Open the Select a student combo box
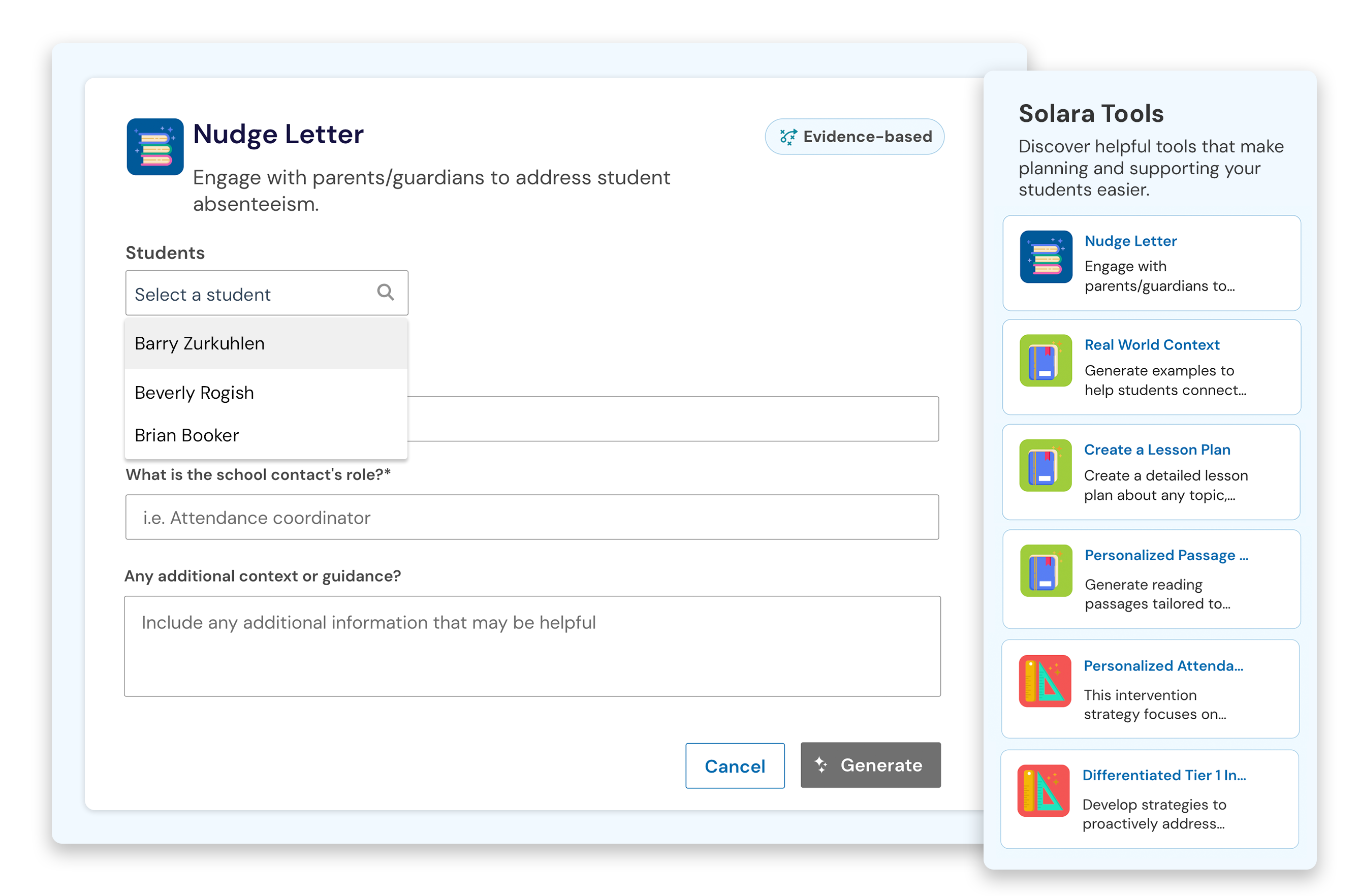1359x896 pixels. 251,294
